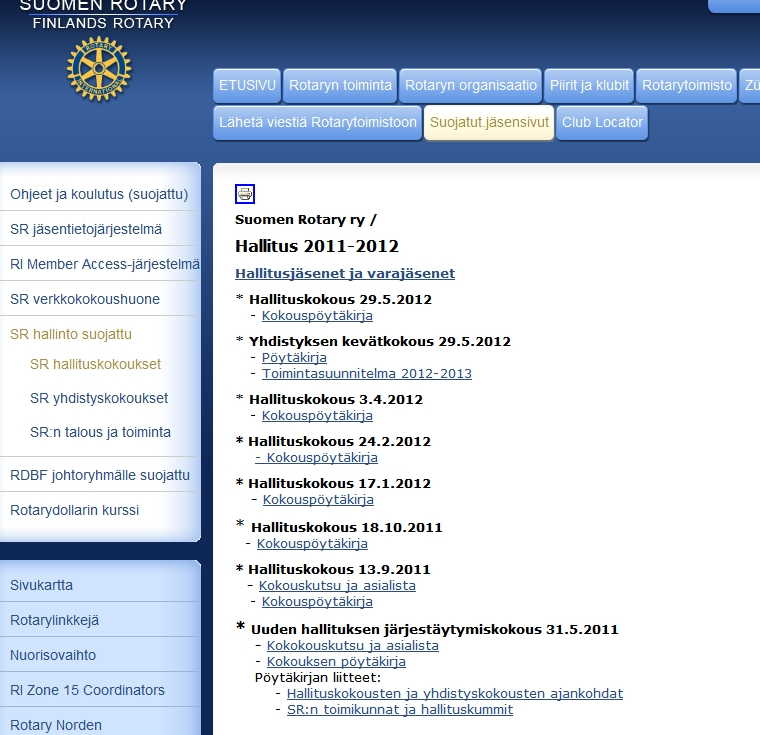This screenshot has height=735, width=760.
Task: Click the Pöytäkirjan liitteet: label
Action: click(x=318, y=678)
